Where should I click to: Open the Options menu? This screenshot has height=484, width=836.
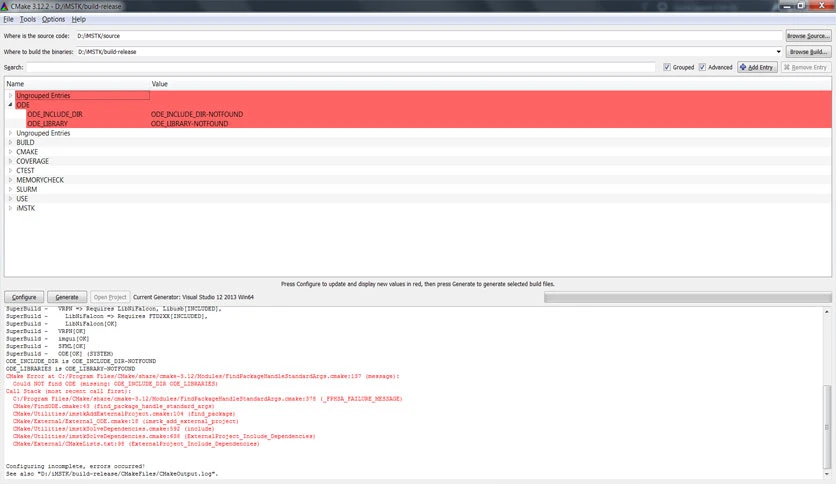pyautogui.click(x=53, y=19)
